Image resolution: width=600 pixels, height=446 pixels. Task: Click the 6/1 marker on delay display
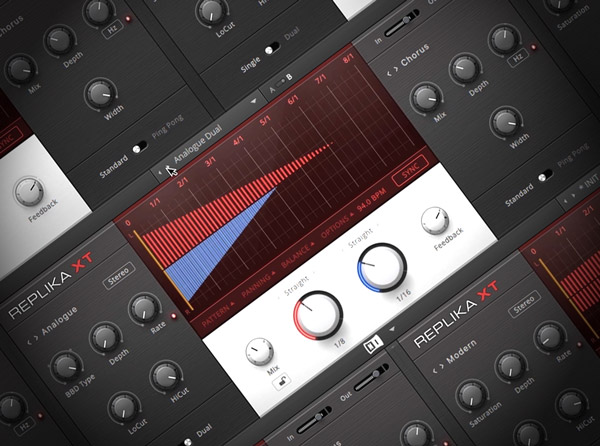point(293,100)
